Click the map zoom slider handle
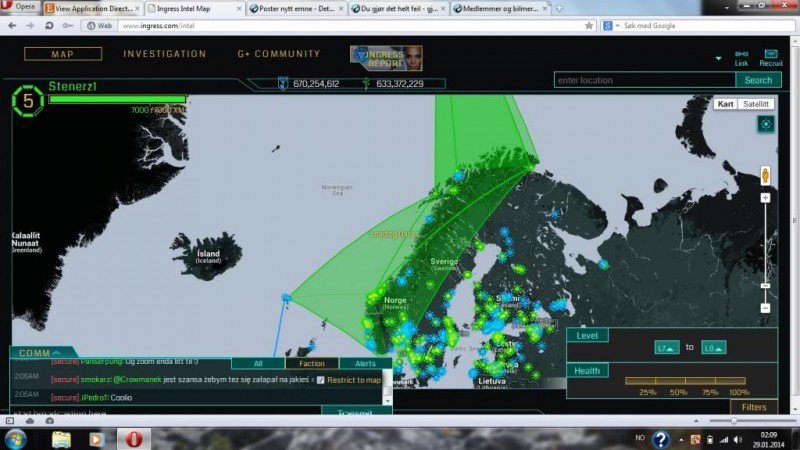The height and width of the screenshot is (450, 800). point(765,286)
